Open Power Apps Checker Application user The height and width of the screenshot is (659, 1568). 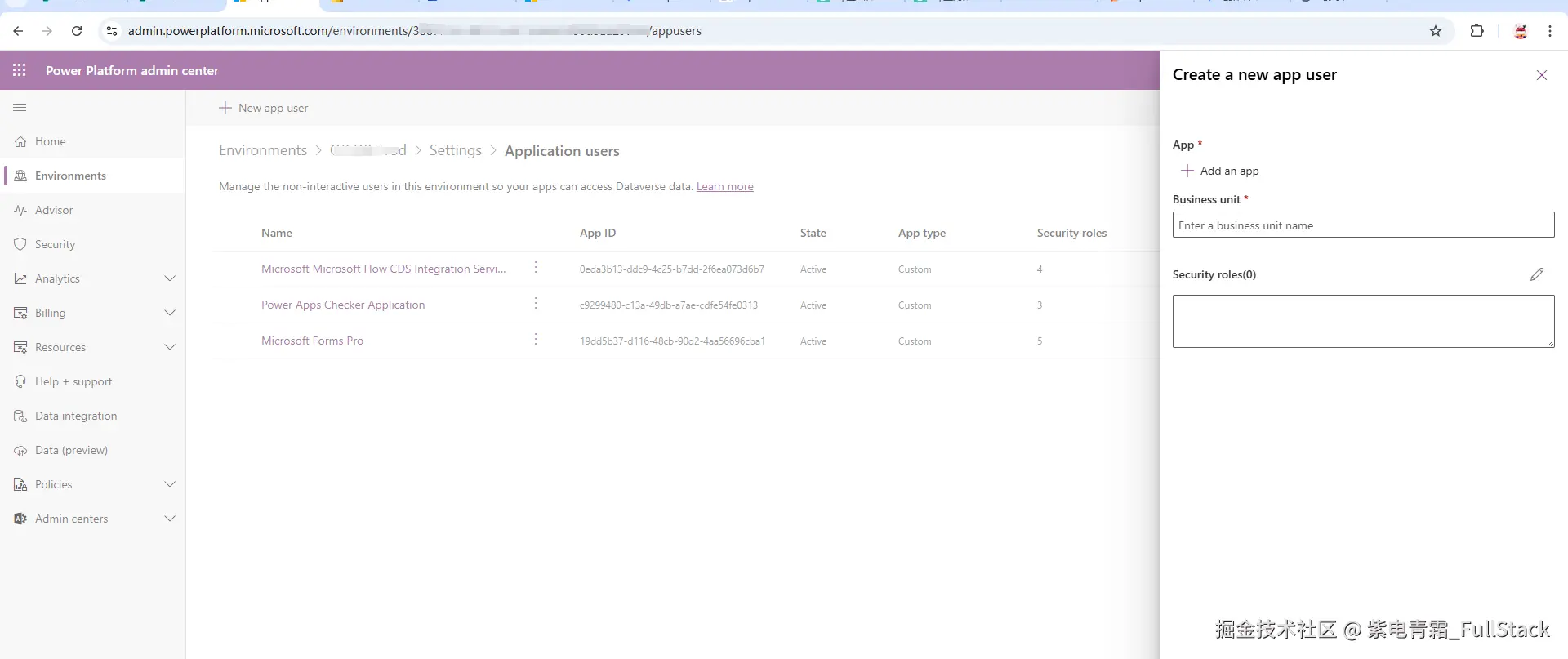(343, 305)
